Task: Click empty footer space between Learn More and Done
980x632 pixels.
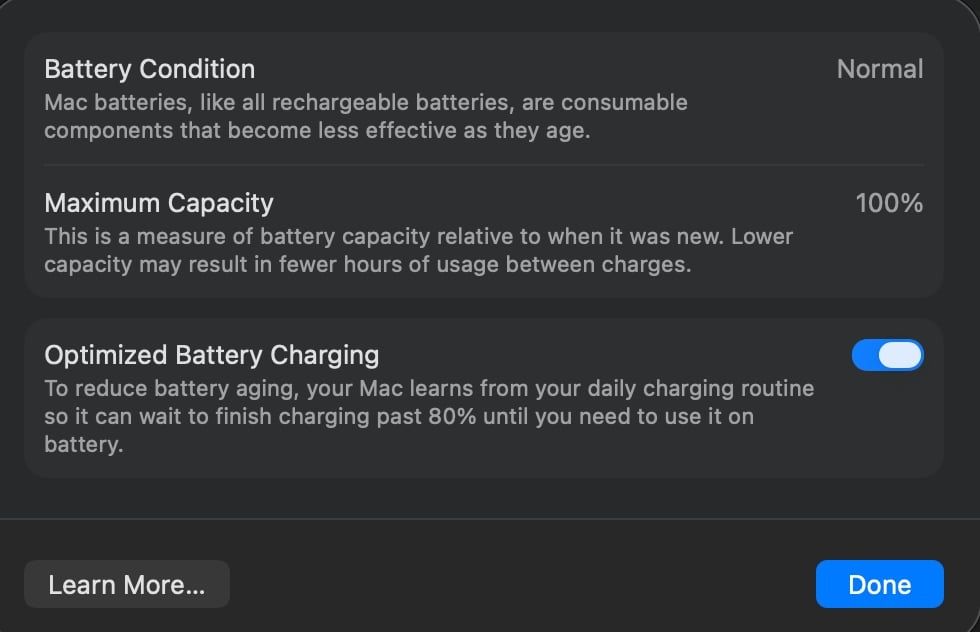Action: pos(520,585)
